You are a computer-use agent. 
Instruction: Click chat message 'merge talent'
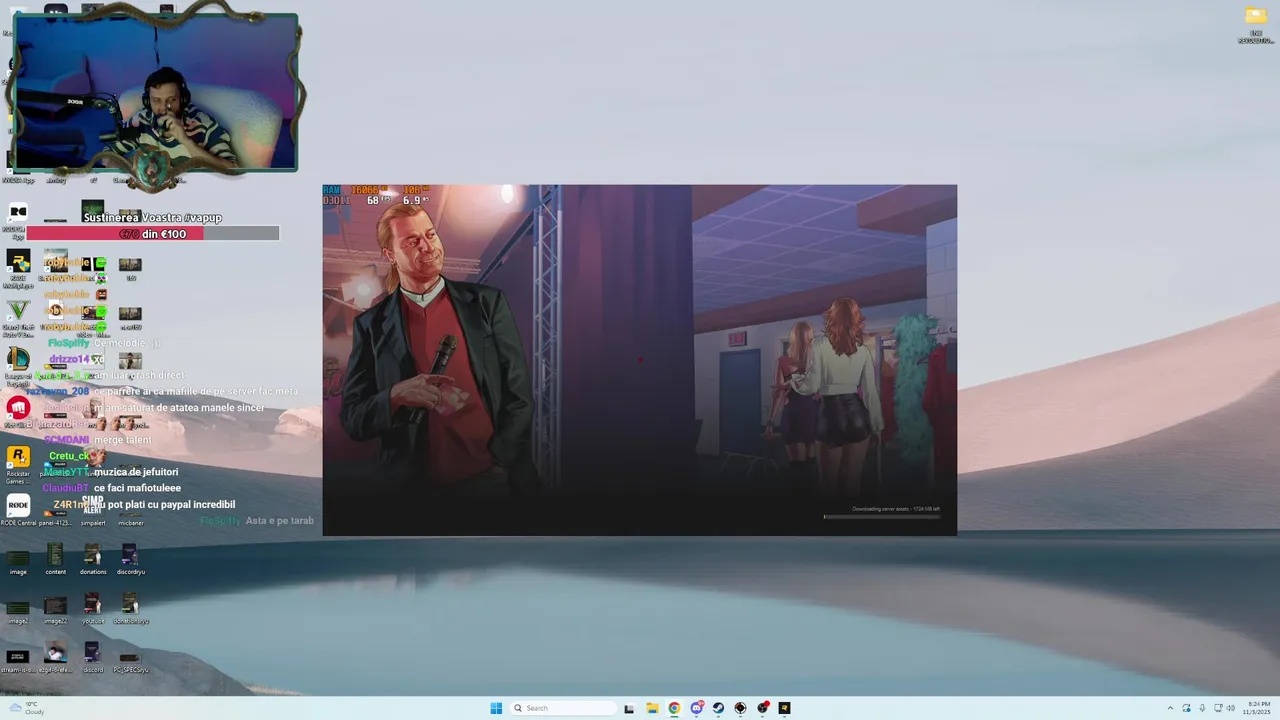pos(123,440)
